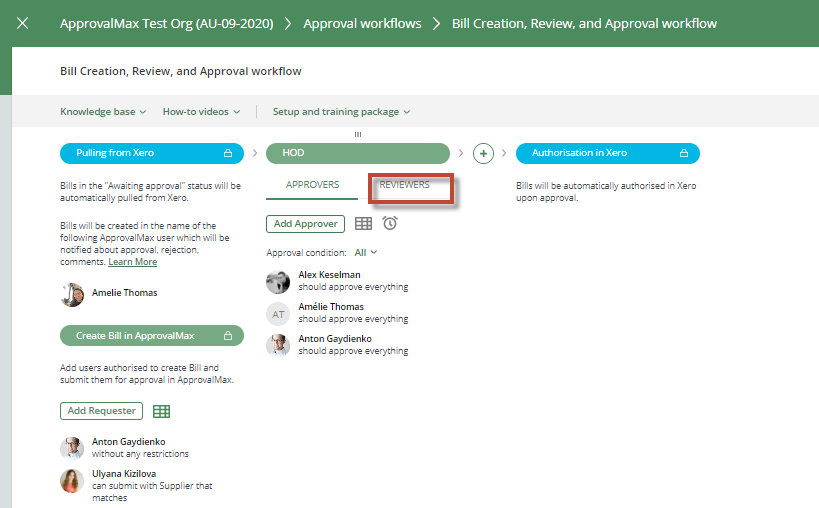Image resolution: width=819 pixels, height=508 pixels.
Task: Open the Learn More link
Action: pyautogui.click(x=133, y=262)
